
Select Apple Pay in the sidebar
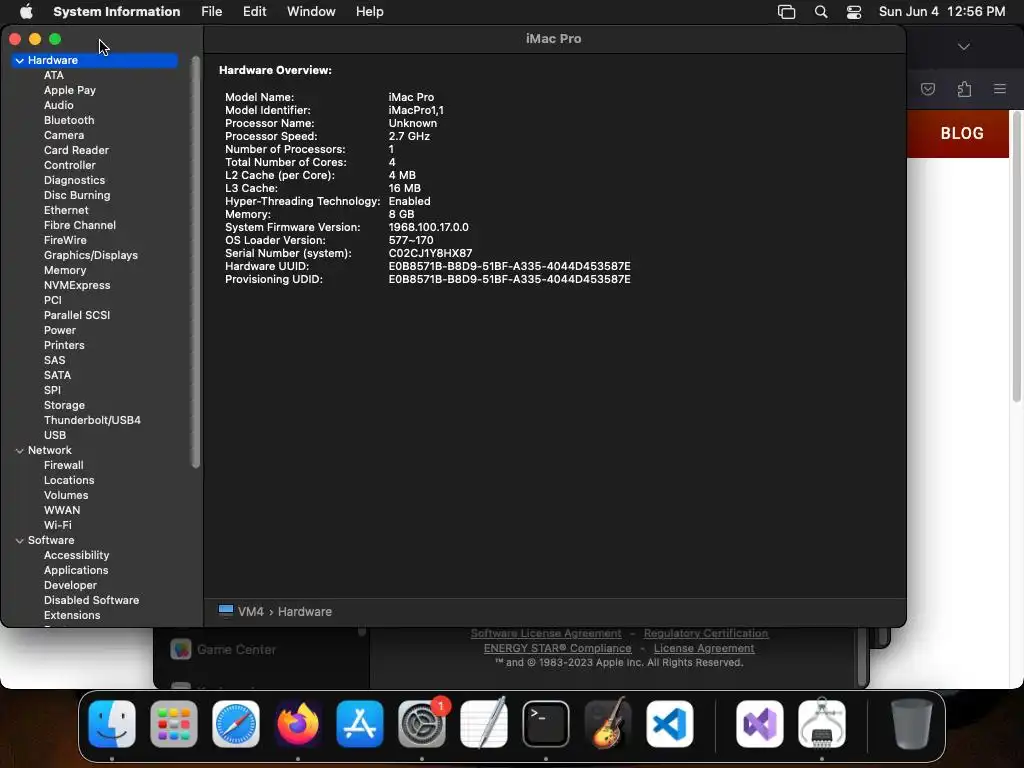click(70, 90)
